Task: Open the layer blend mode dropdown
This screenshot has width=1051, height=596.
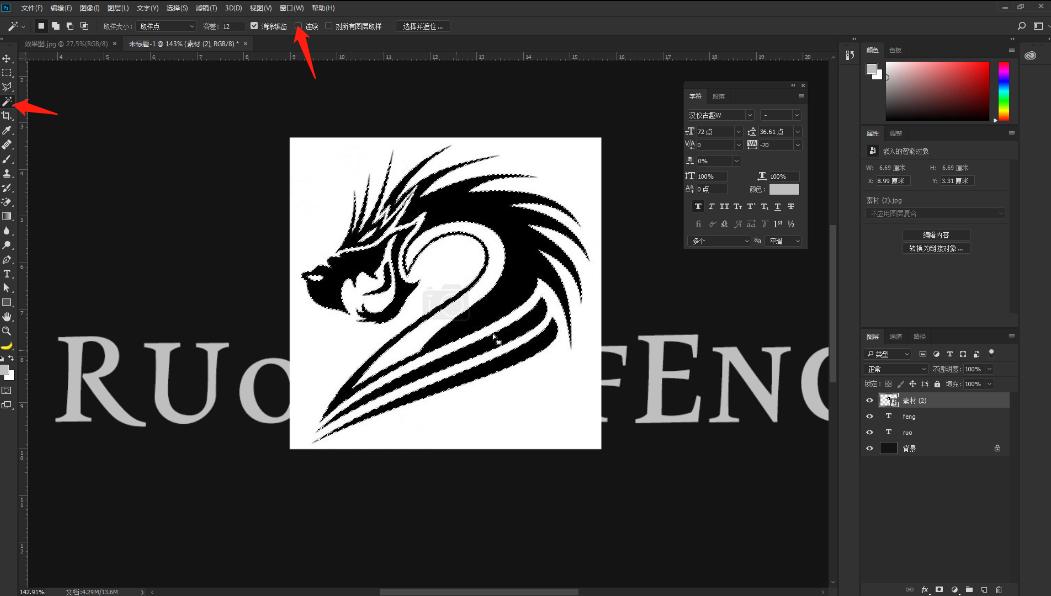Action: coord(896,369)
